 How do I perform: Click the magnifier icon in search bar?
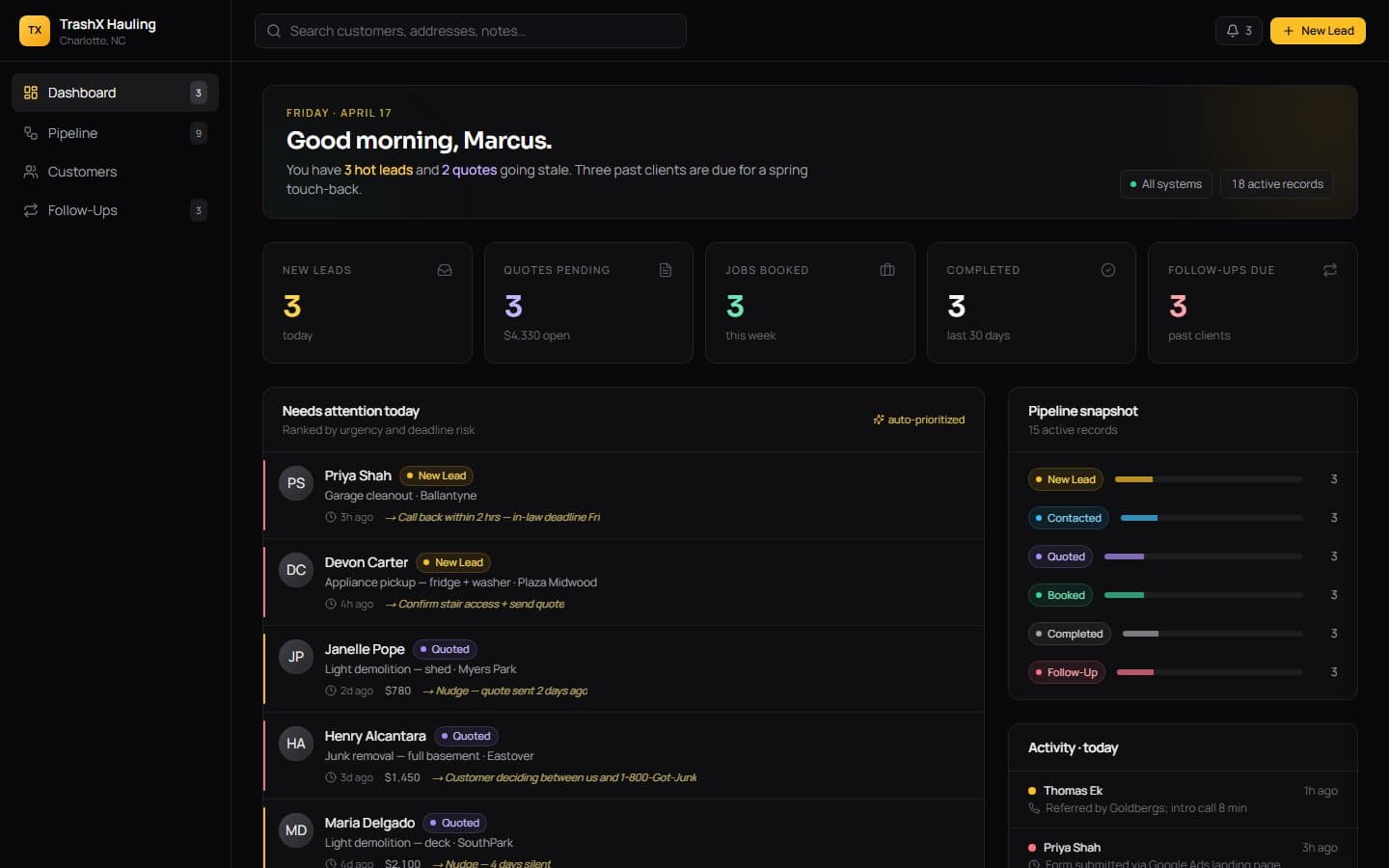274,31
